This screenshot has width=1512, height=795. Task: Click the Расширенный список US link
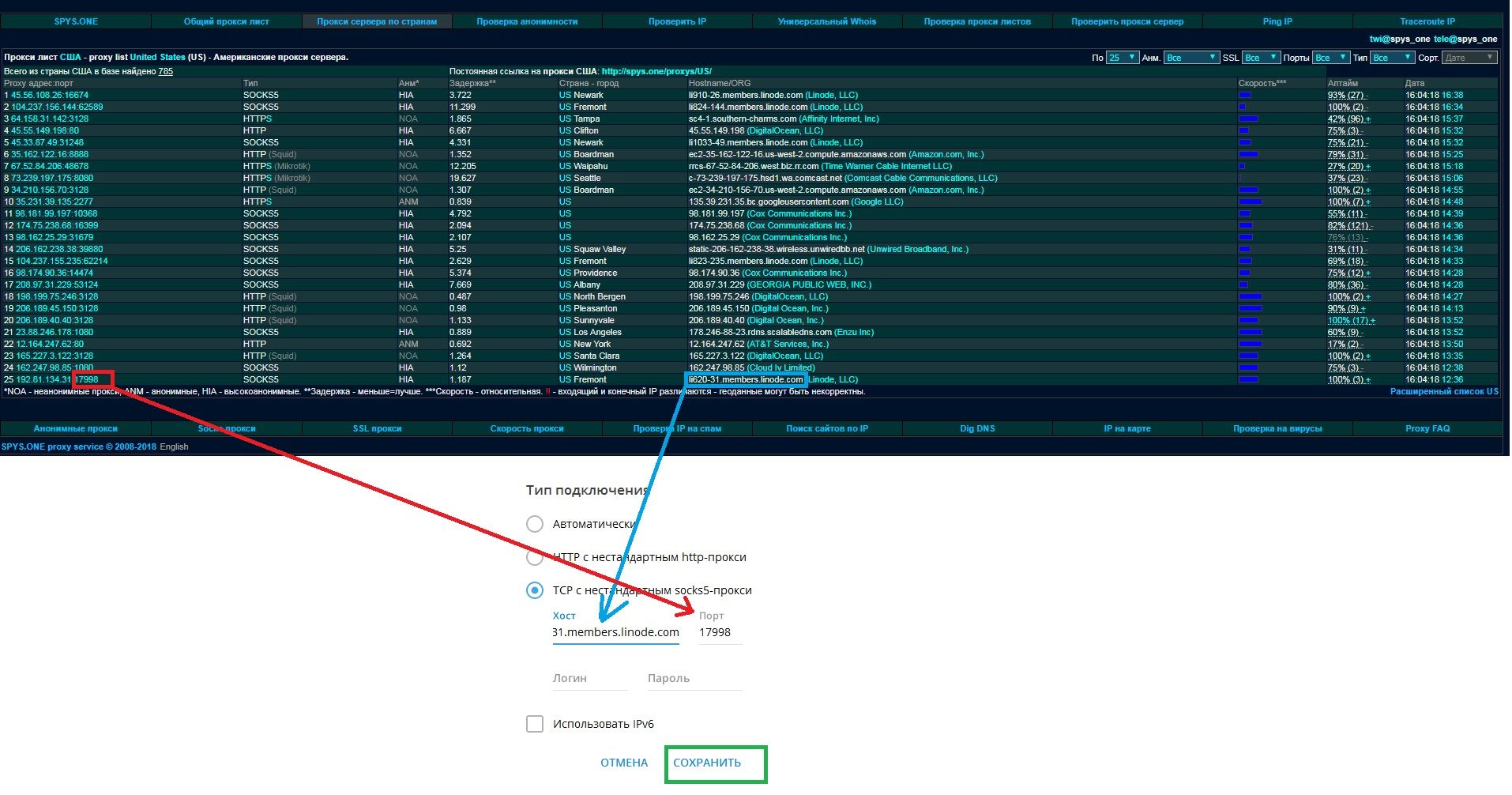point(1443,391)
